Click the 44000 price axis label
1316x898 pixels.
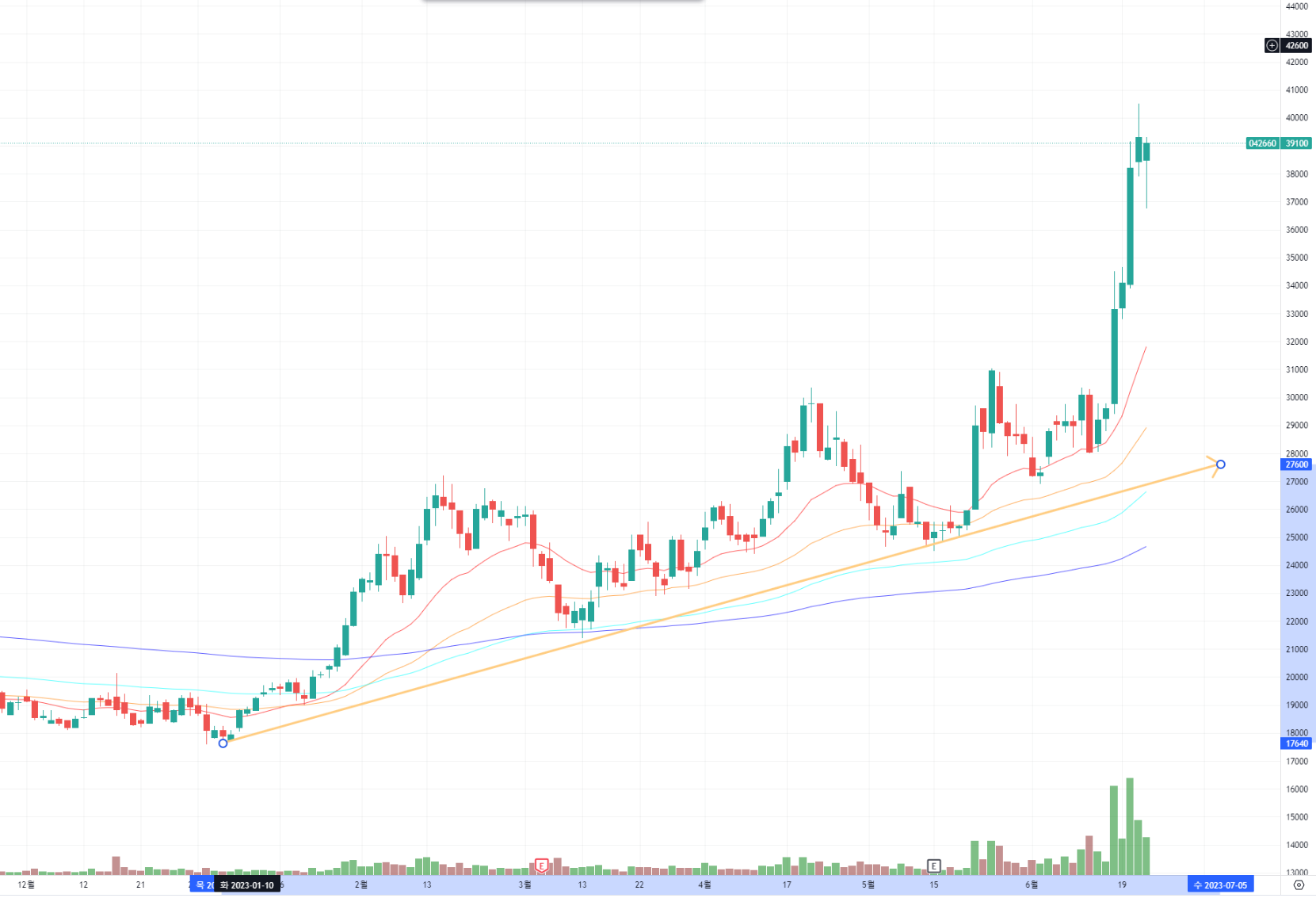tap(1297, 6)
